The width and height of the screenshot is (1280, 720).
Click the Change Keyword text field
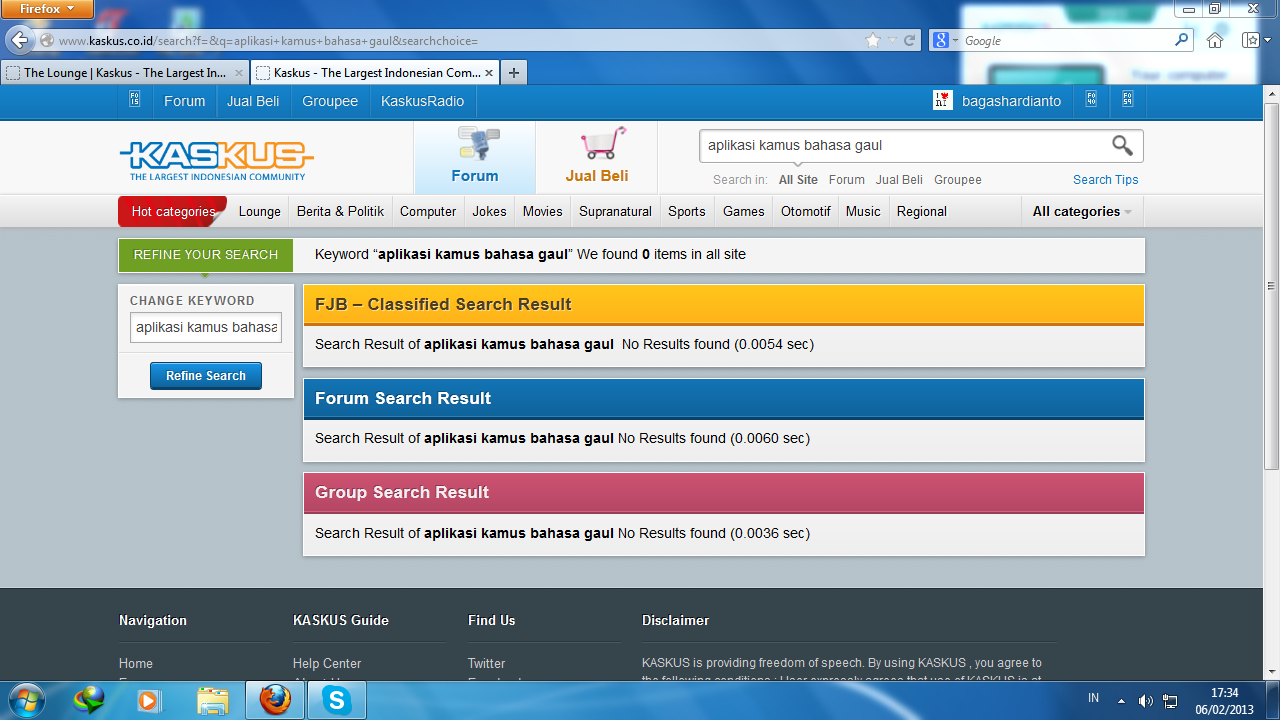tap(206, 327)
